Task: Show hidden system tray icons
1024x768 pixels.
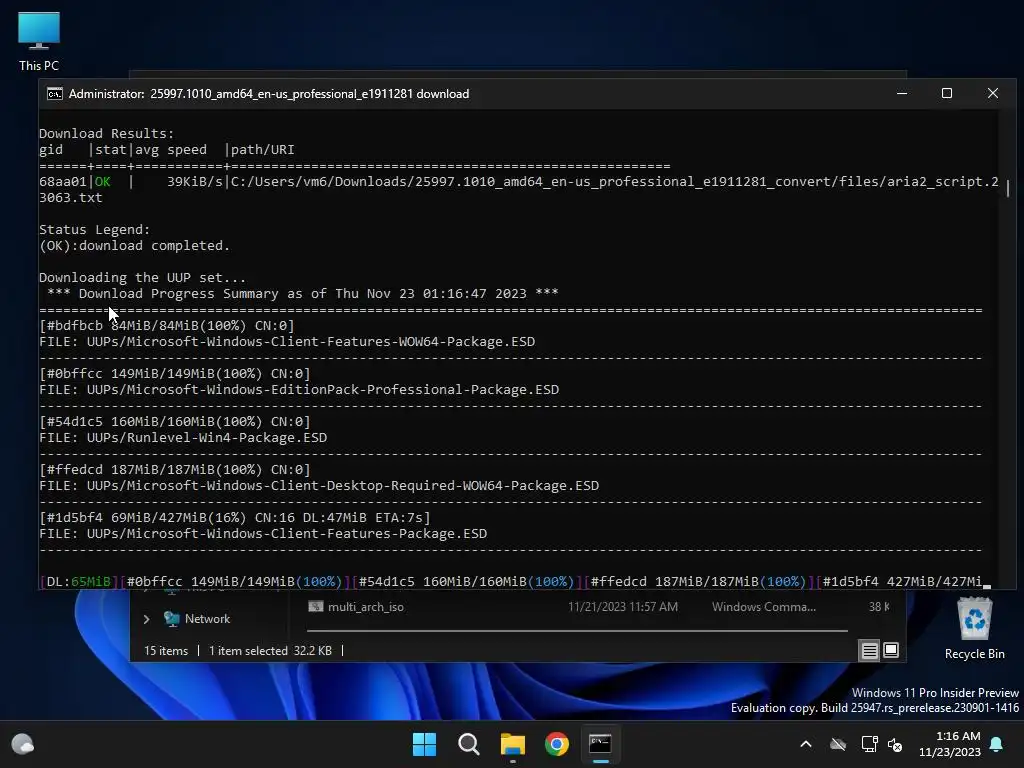Action: (806, 744)
